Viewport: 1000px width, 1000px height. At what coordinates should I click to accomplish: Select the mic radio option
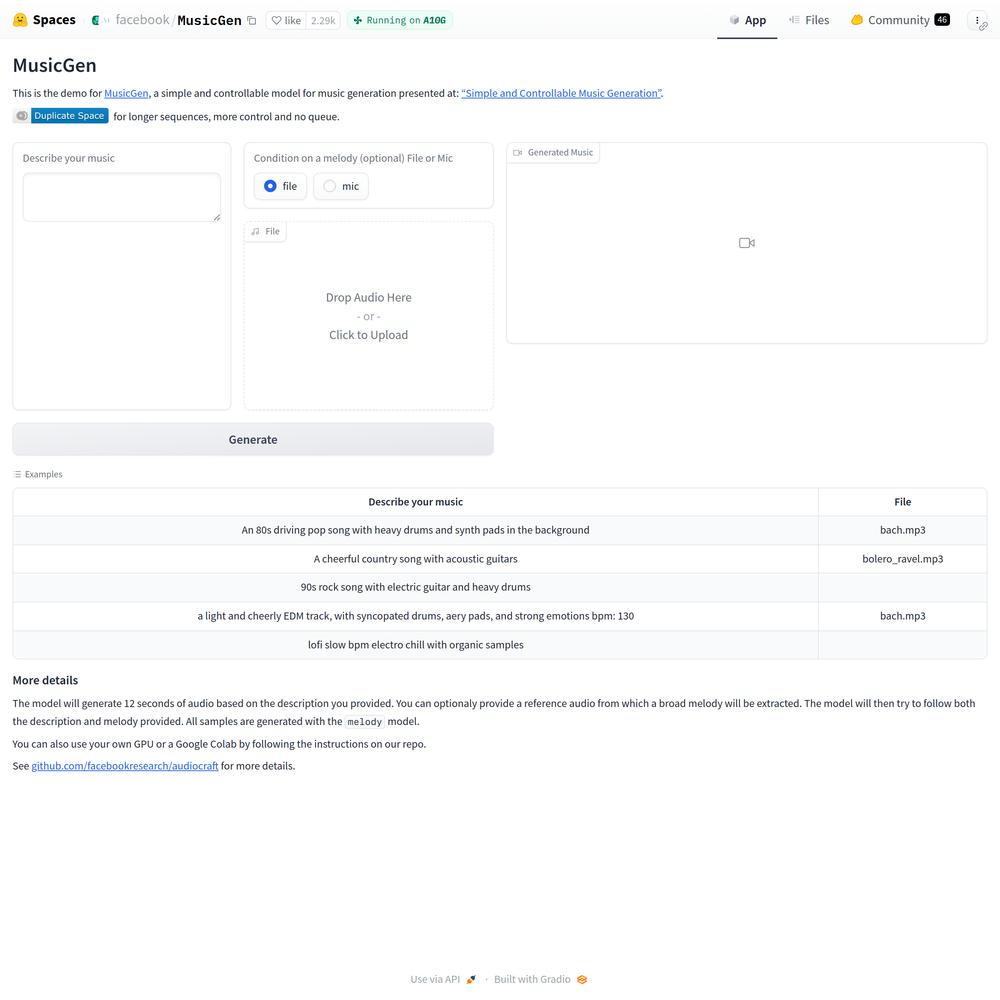341,186
